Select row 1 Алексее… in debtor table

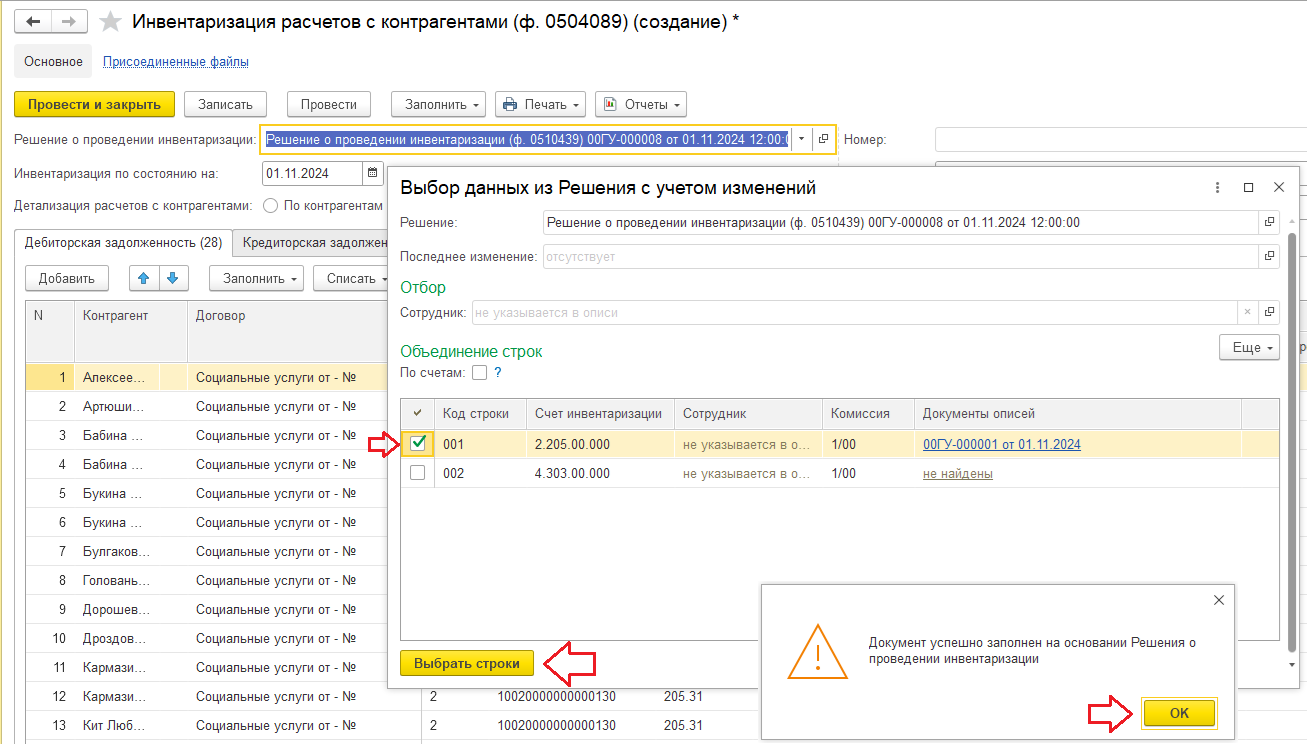206,377
